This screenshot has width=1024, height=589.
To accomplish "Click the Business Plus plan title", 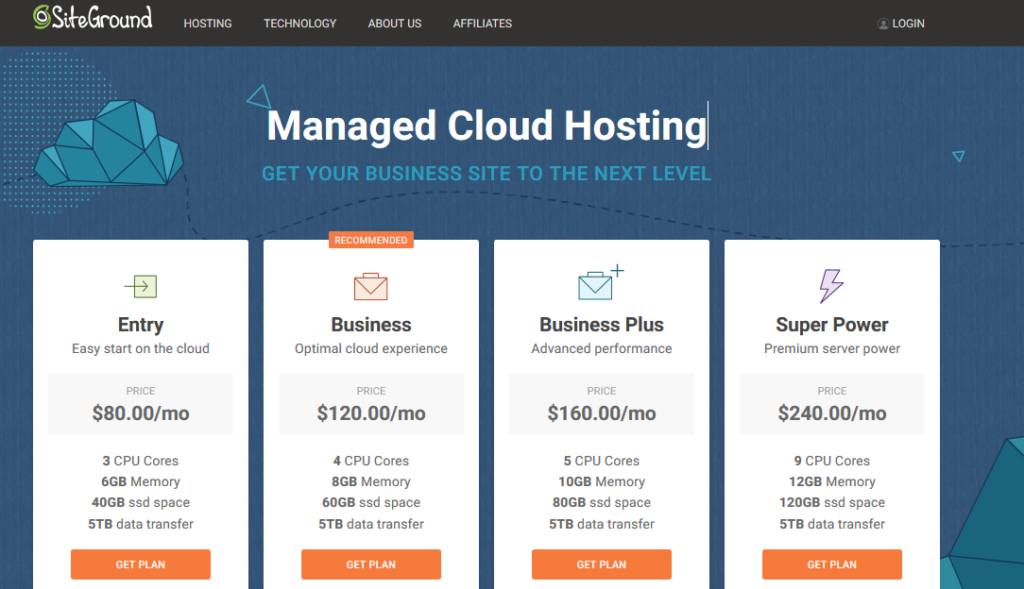I will [x=601, y=325].
